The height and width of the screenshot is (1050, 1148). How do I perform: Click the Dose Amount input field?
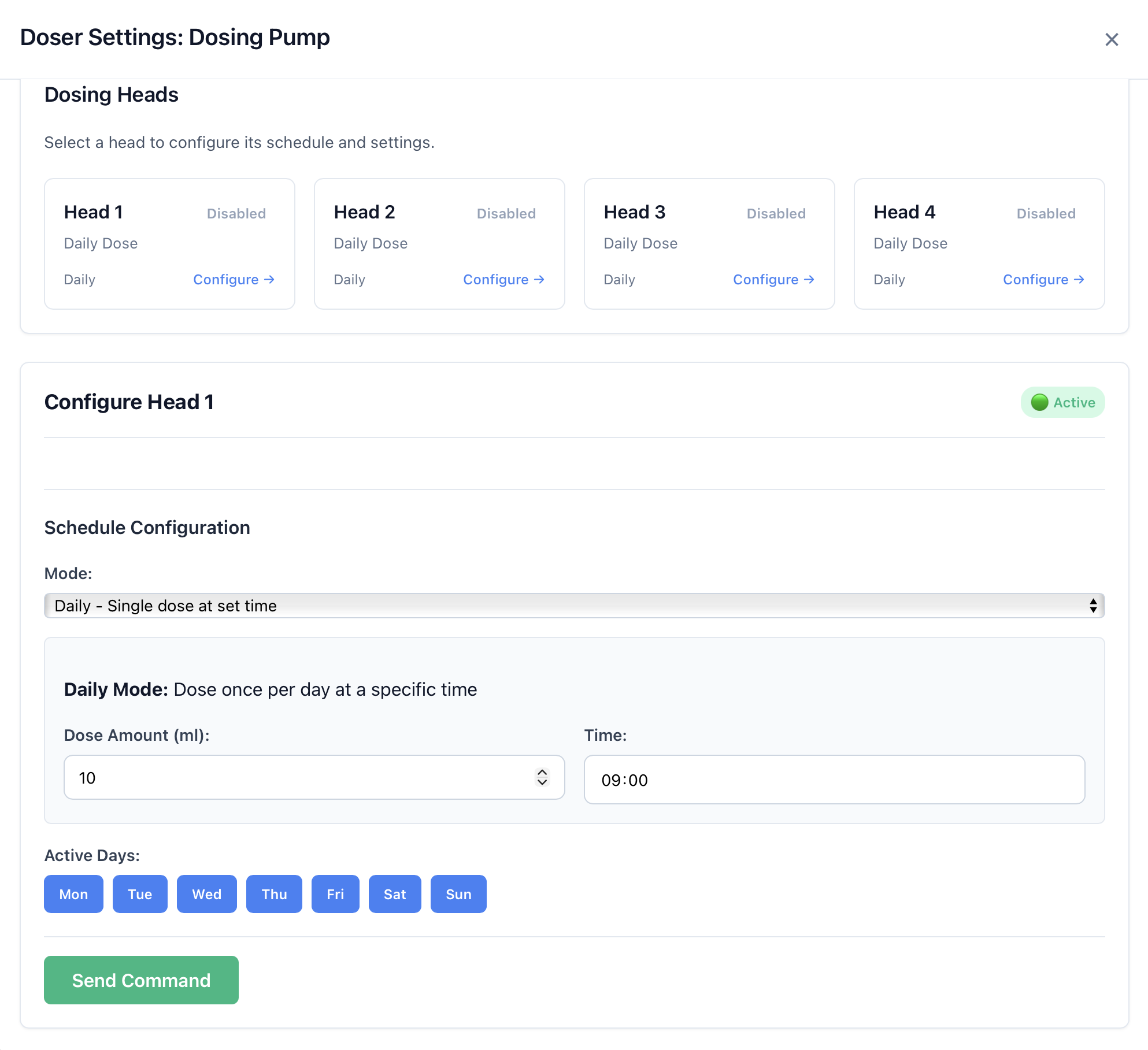(301, 778)
